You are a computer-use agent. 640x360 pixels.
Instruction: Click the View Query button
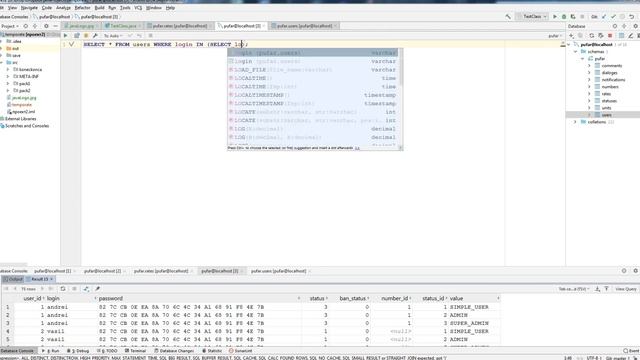coord(625,289)
